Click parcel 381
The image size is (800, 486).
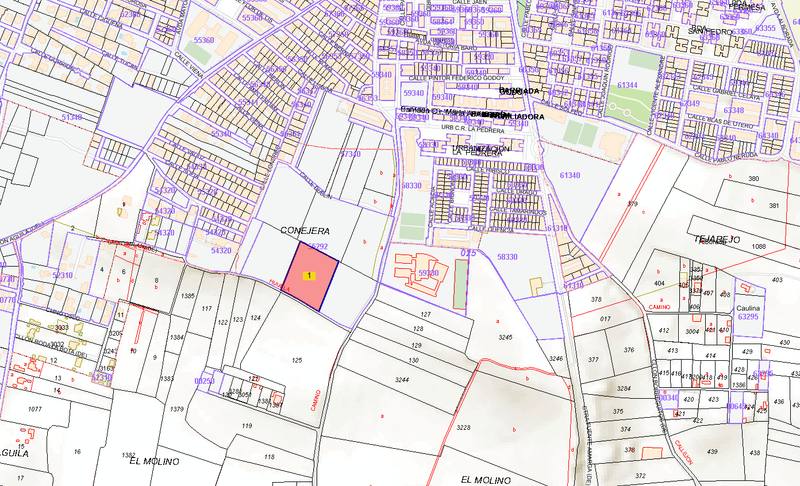pyautogui.click(x=774, y=206)
